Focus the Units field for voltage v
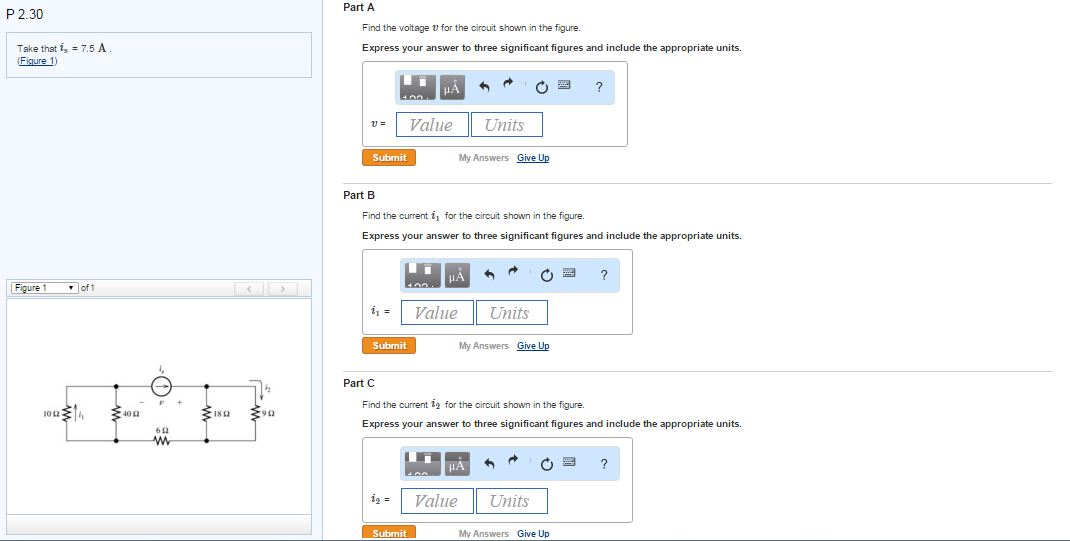The width and height of the screenshot is (1070, 541). (507, 125)
